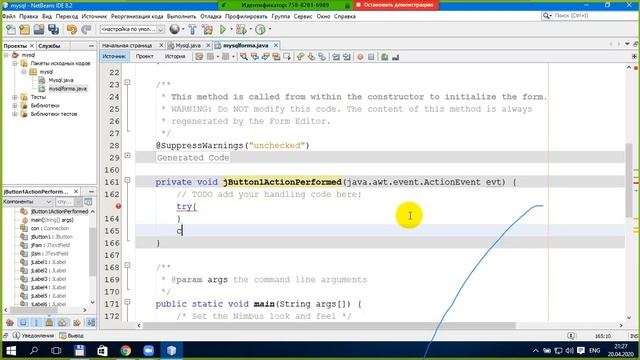
Task: Open the Правка menu
Action: 28,16
